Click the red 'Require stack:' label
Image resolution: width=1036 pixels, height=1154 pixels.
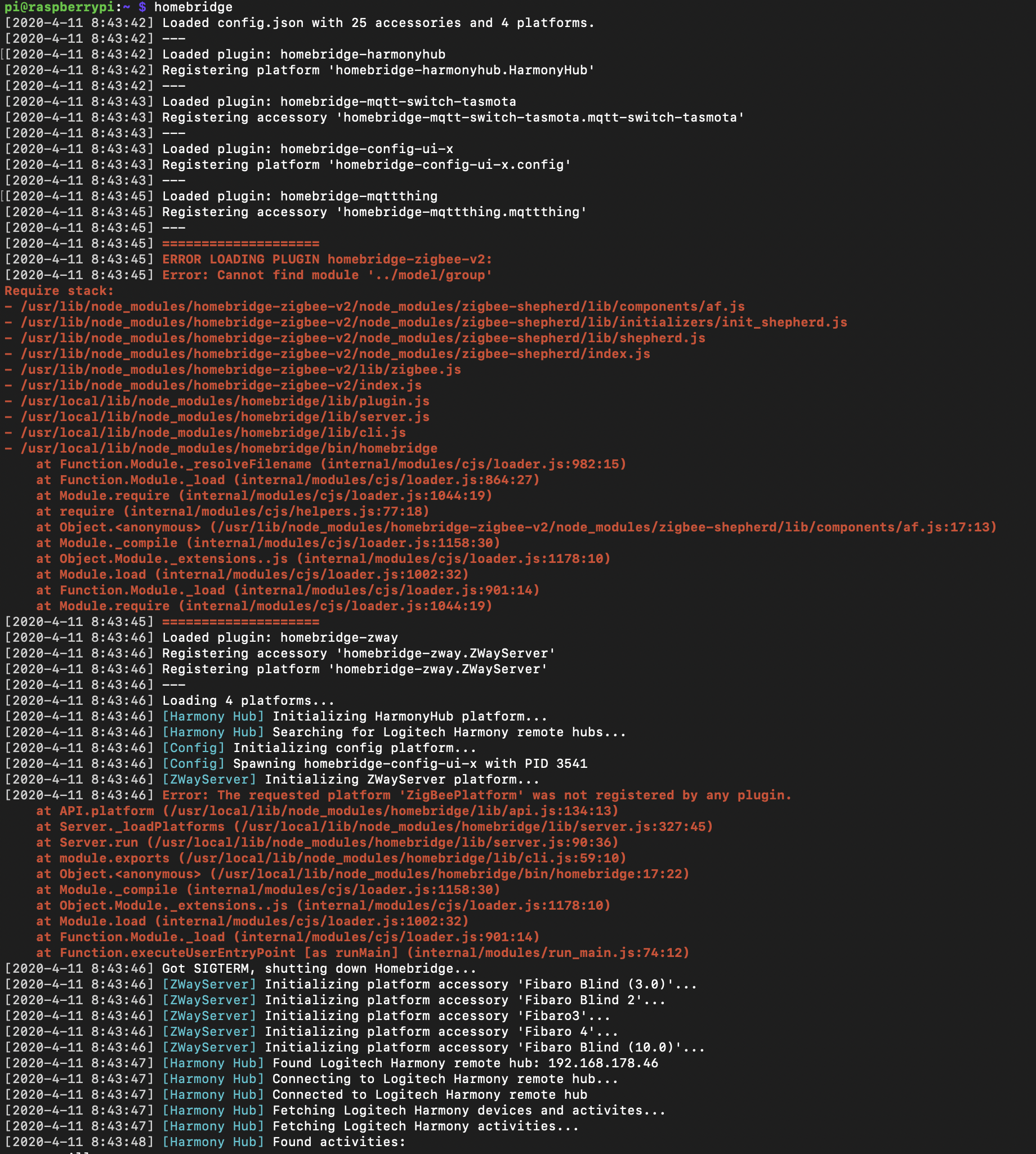coord(59,291)
